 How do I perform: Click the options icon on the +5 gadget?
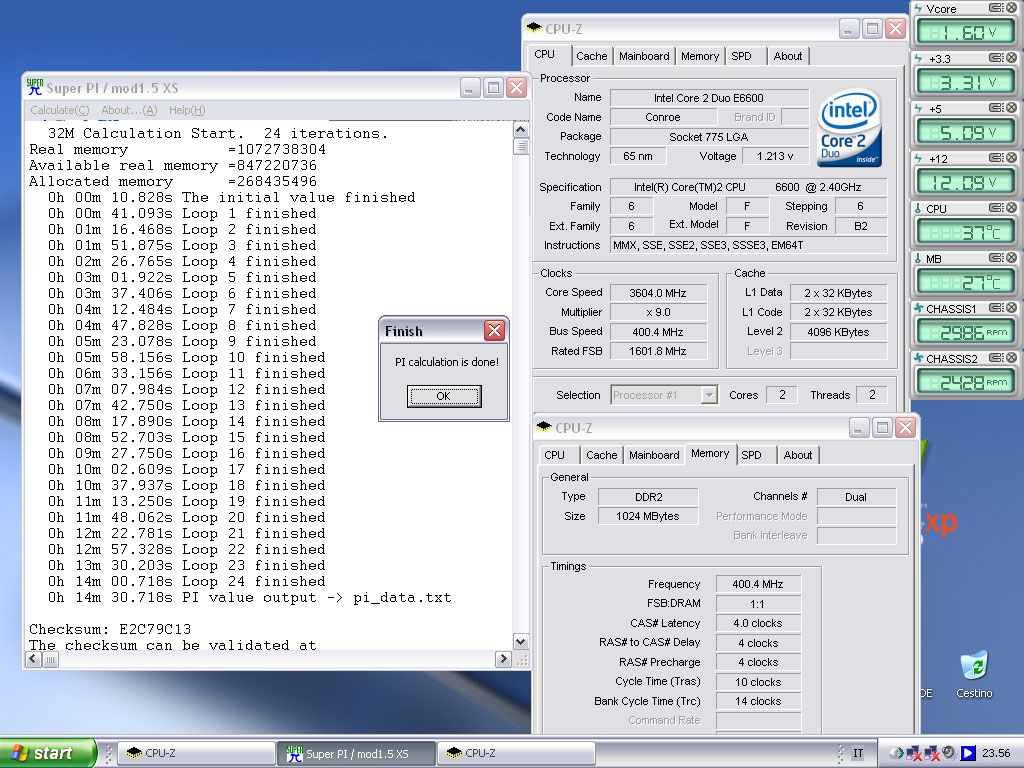(996, 108)
